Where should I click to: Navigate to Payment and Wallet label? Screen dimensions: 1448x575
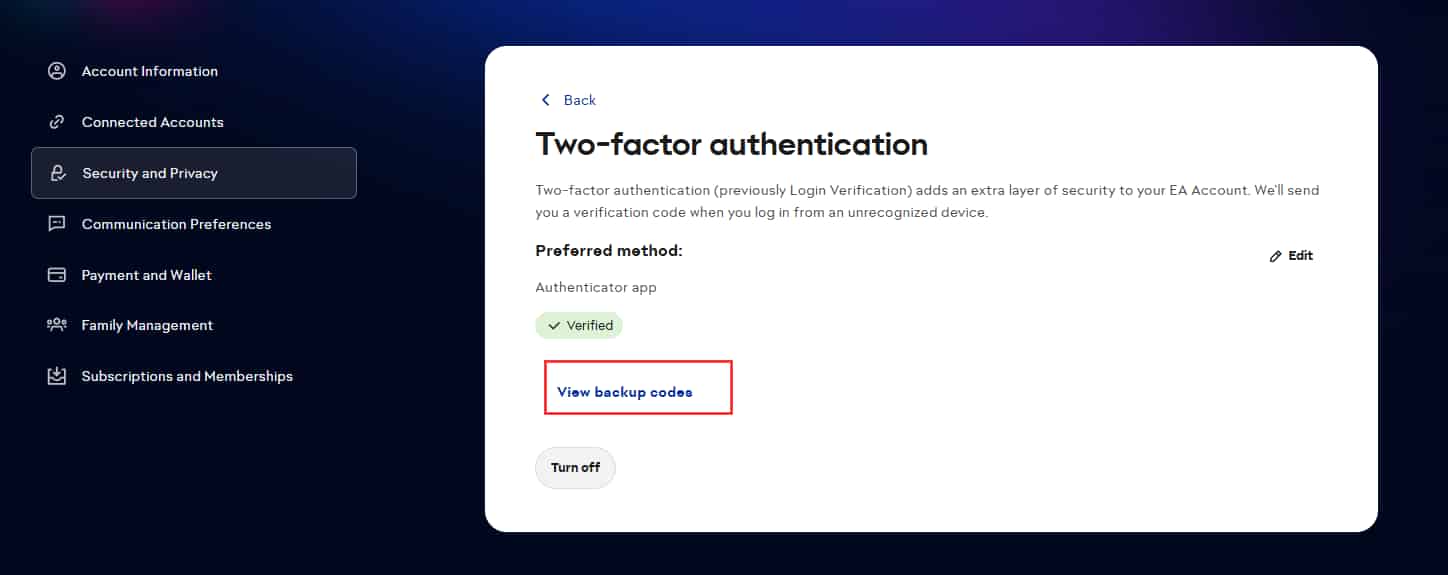[147, 275]
